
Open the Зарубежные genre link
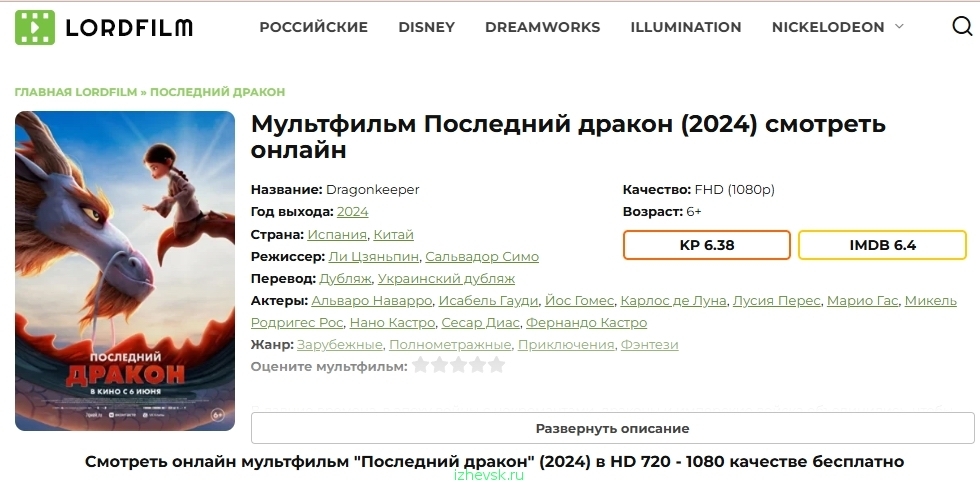pos(339,344)
